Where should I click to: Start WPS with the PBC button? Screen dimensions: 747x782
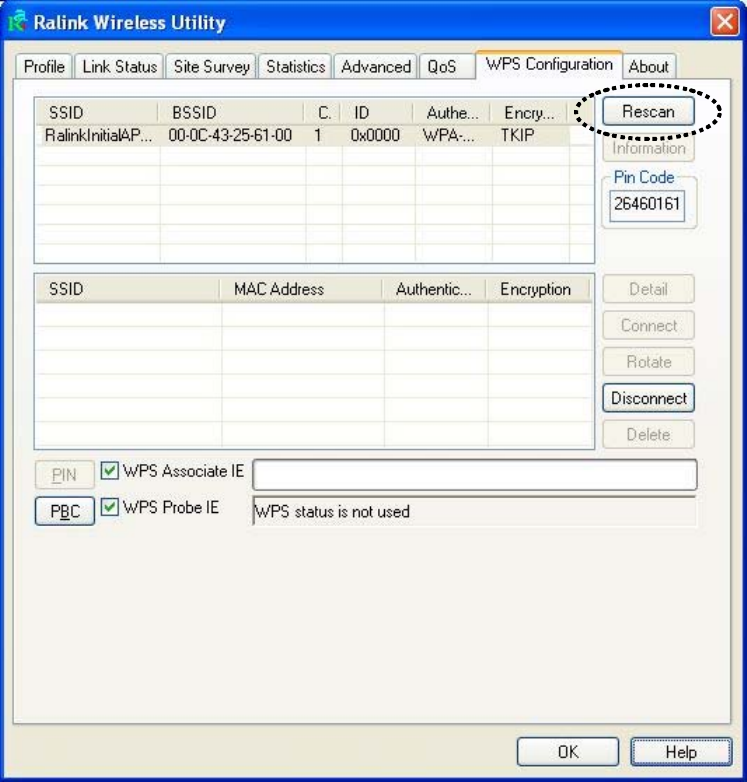pyautogui.click(x=64, y=511)
